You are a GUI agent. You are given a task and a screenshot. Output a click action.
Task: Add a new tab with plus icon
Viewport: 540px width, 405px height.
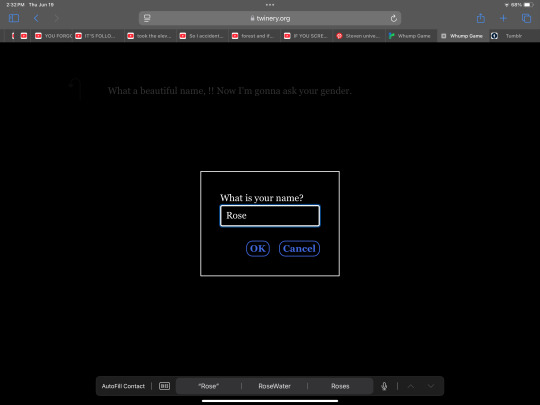(x=503, y=18)
